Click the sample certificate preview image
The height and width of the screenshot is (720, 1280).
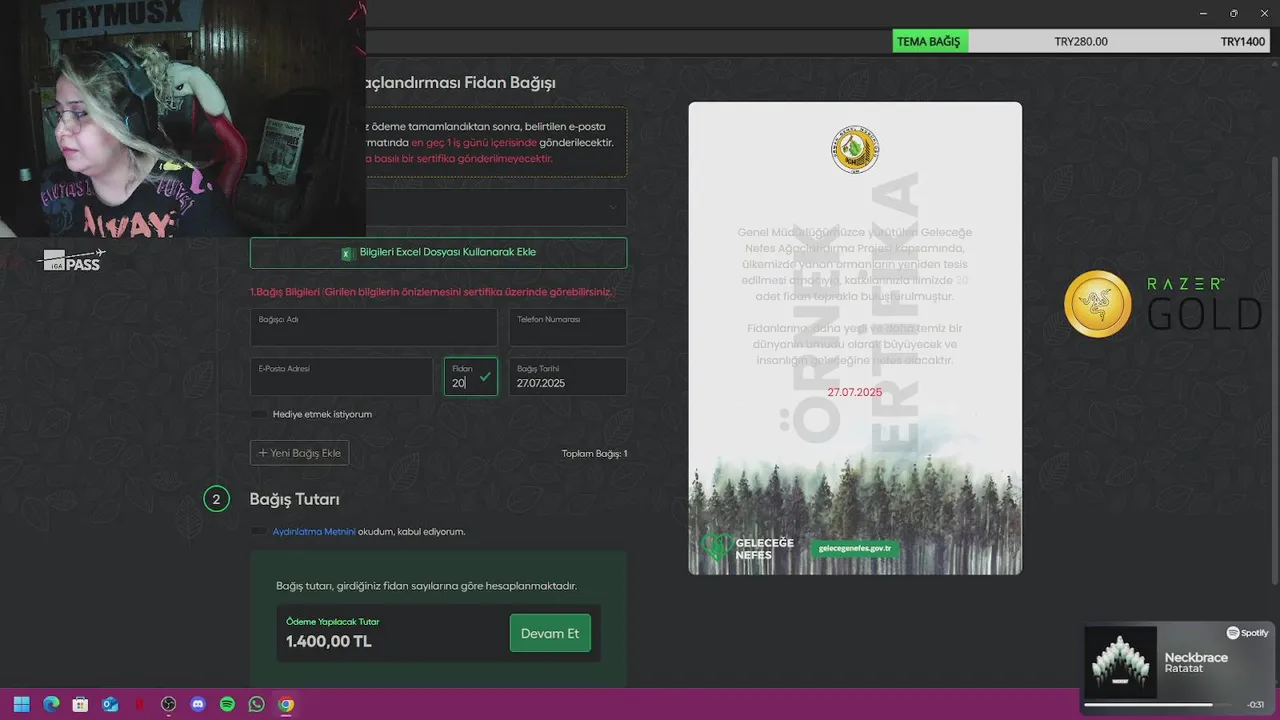tap(855, 338)
